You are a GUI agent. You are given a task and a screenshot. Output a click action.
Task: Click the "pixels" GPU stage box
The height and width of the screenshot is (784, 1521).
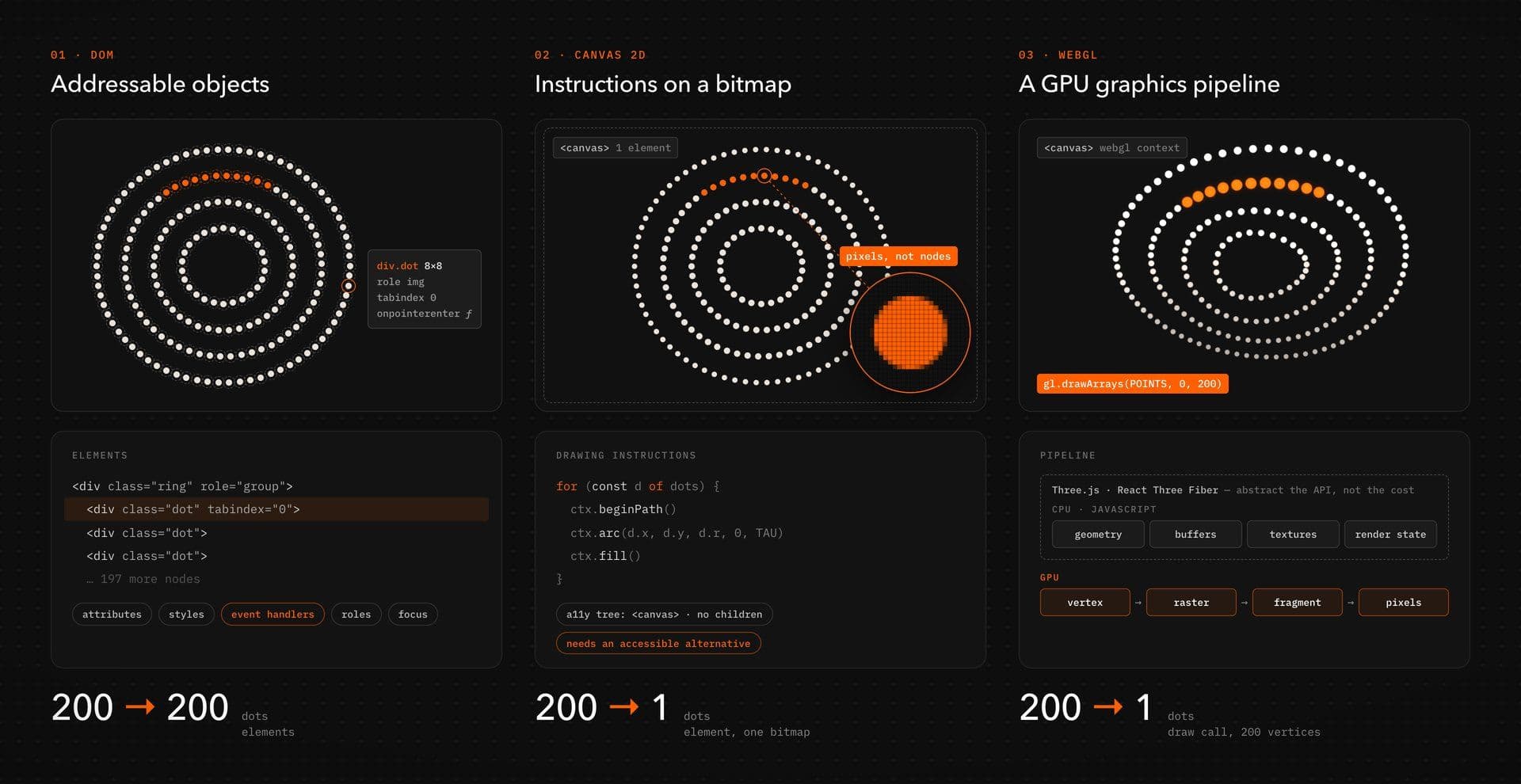(x=1404, y=603)
